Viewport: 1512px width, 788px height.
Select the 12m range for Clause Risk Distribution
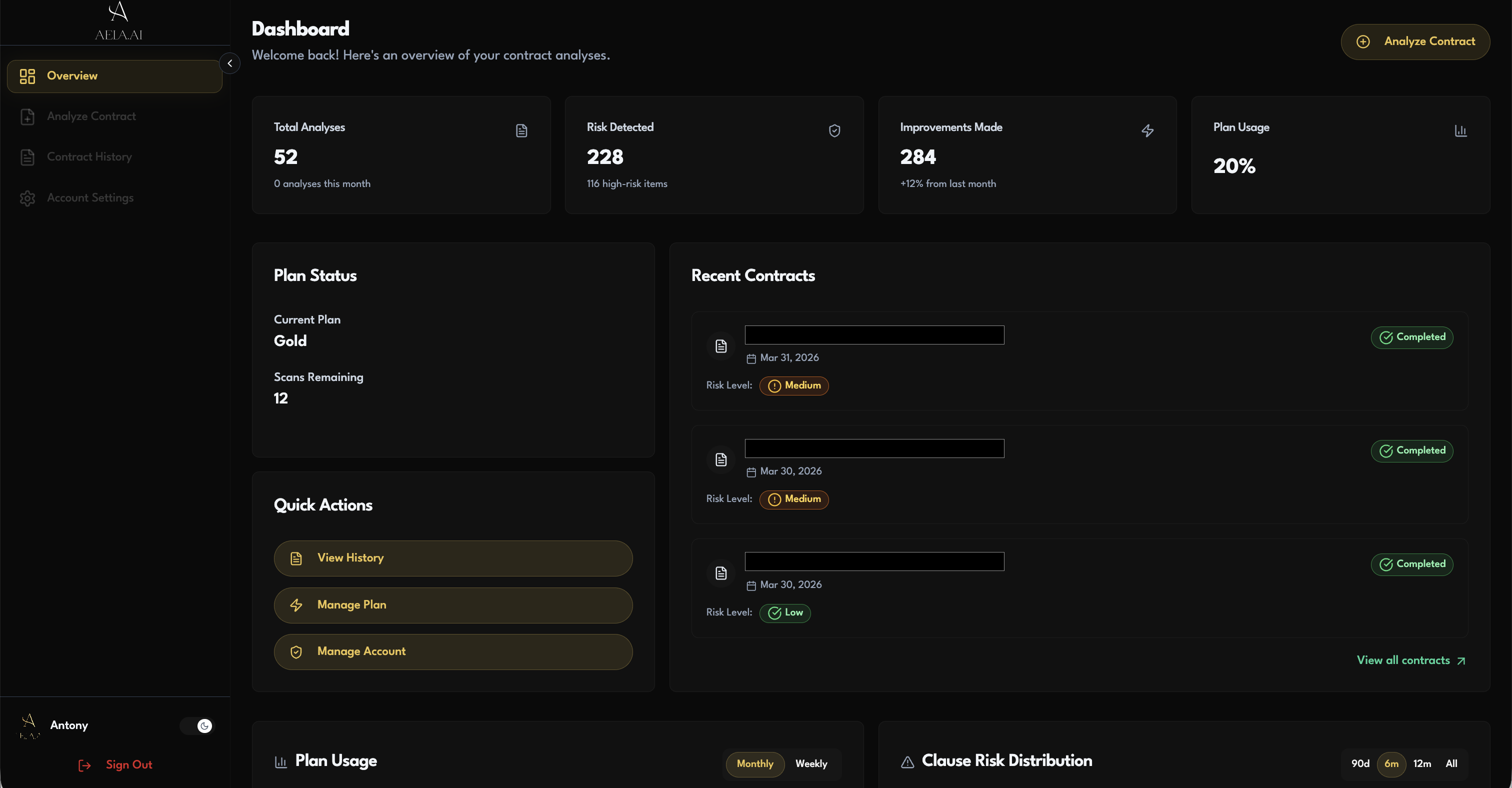click(x=1421, y=763)
